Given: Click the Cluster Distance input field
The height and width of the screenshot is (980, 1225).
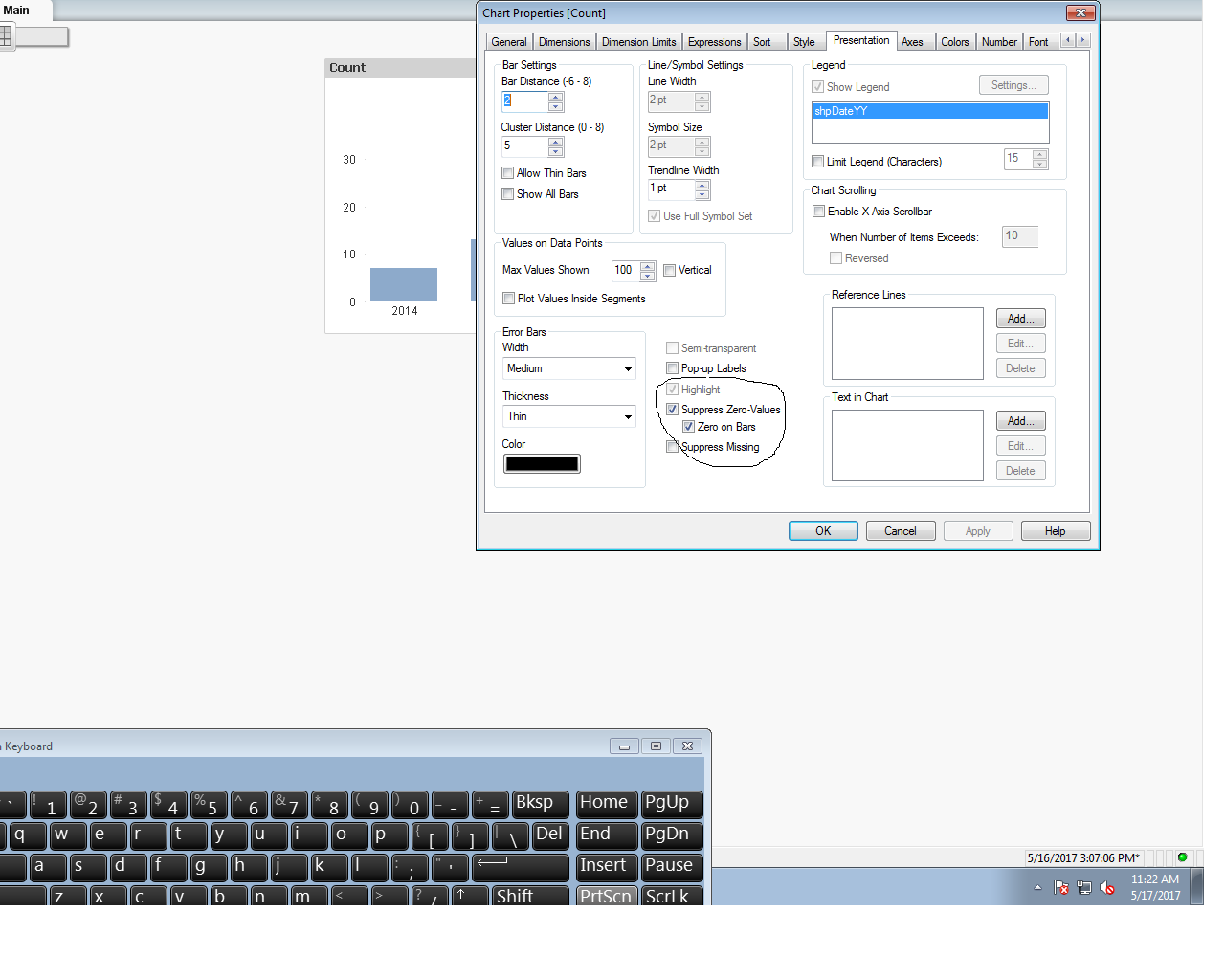Looking at the screenshot, I should click(x=524, y=146).
